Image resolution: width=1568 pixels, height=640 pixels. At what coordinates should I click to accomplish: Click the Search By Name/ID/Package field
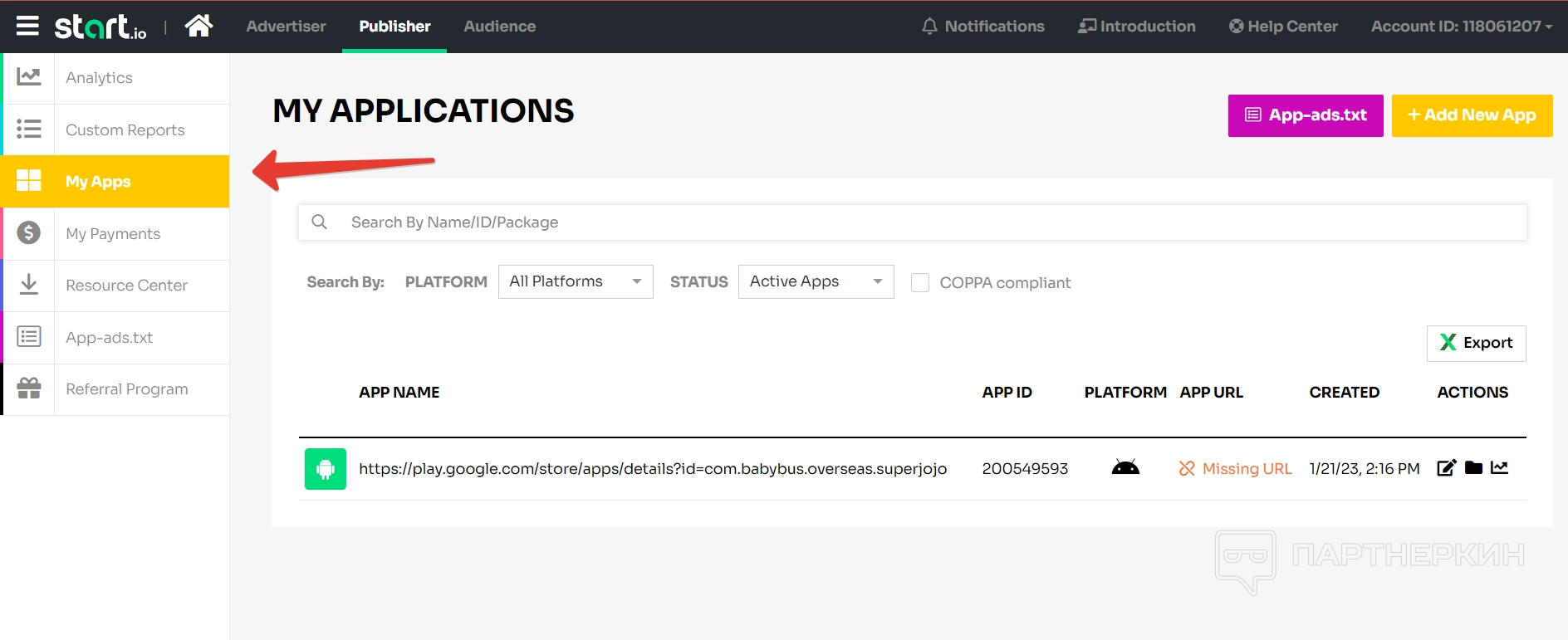pyautogui.click(x=912, y=222)
